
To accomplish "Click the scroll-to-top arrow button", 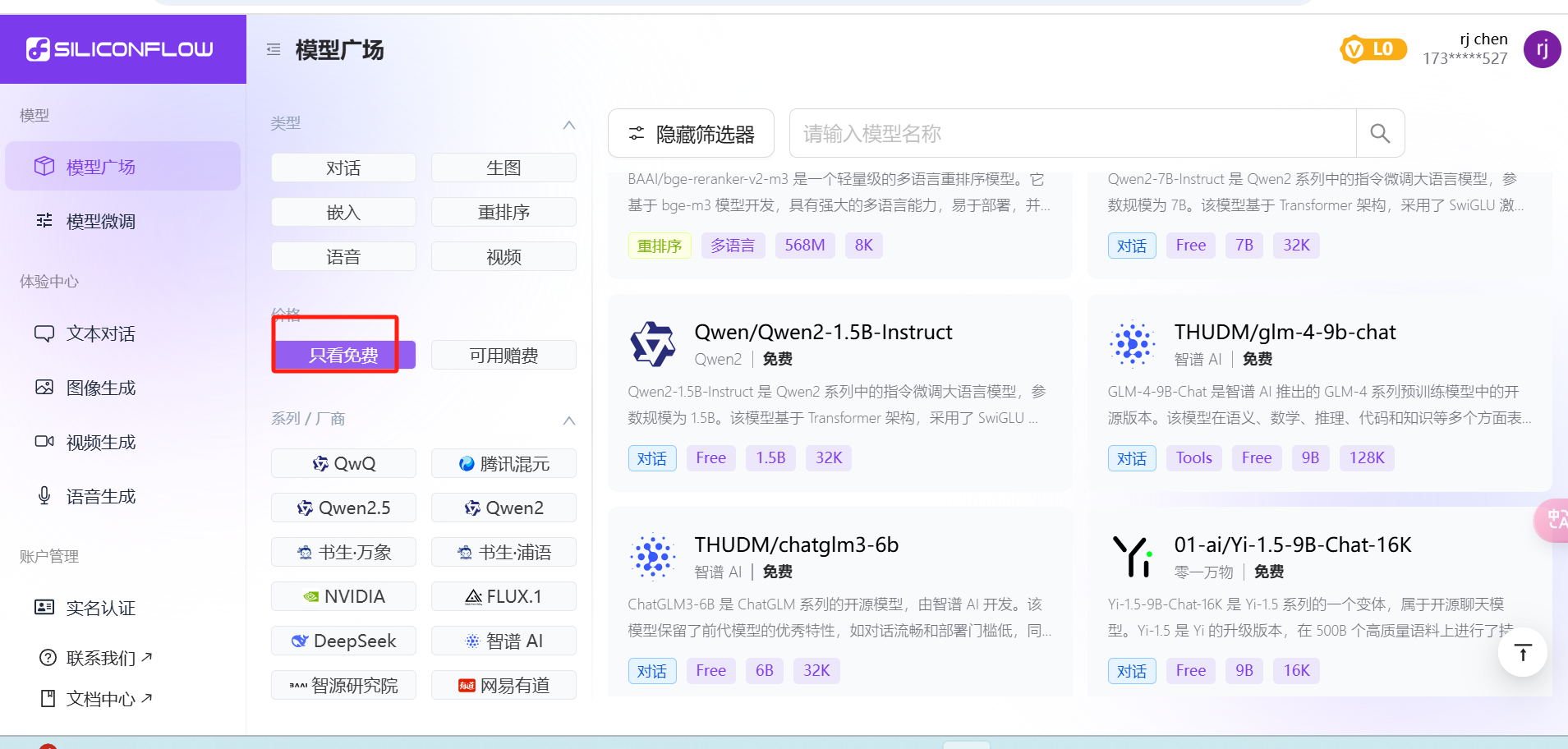I will 1522,653.
